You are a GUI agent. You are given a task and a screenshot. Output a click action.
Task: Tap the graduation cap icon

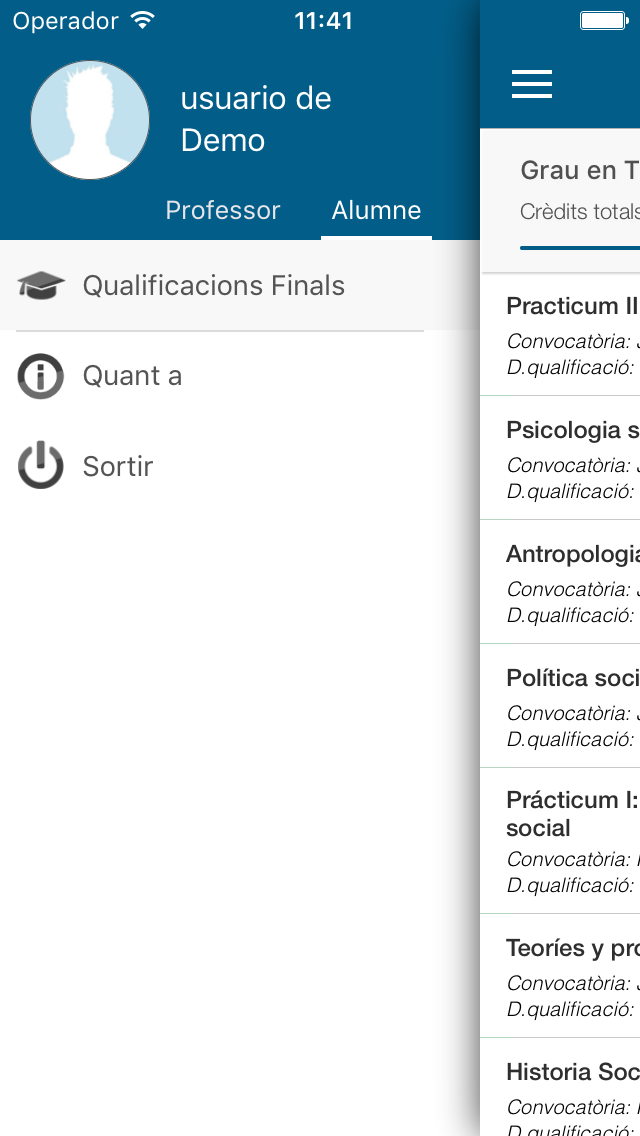pos(41,285)
